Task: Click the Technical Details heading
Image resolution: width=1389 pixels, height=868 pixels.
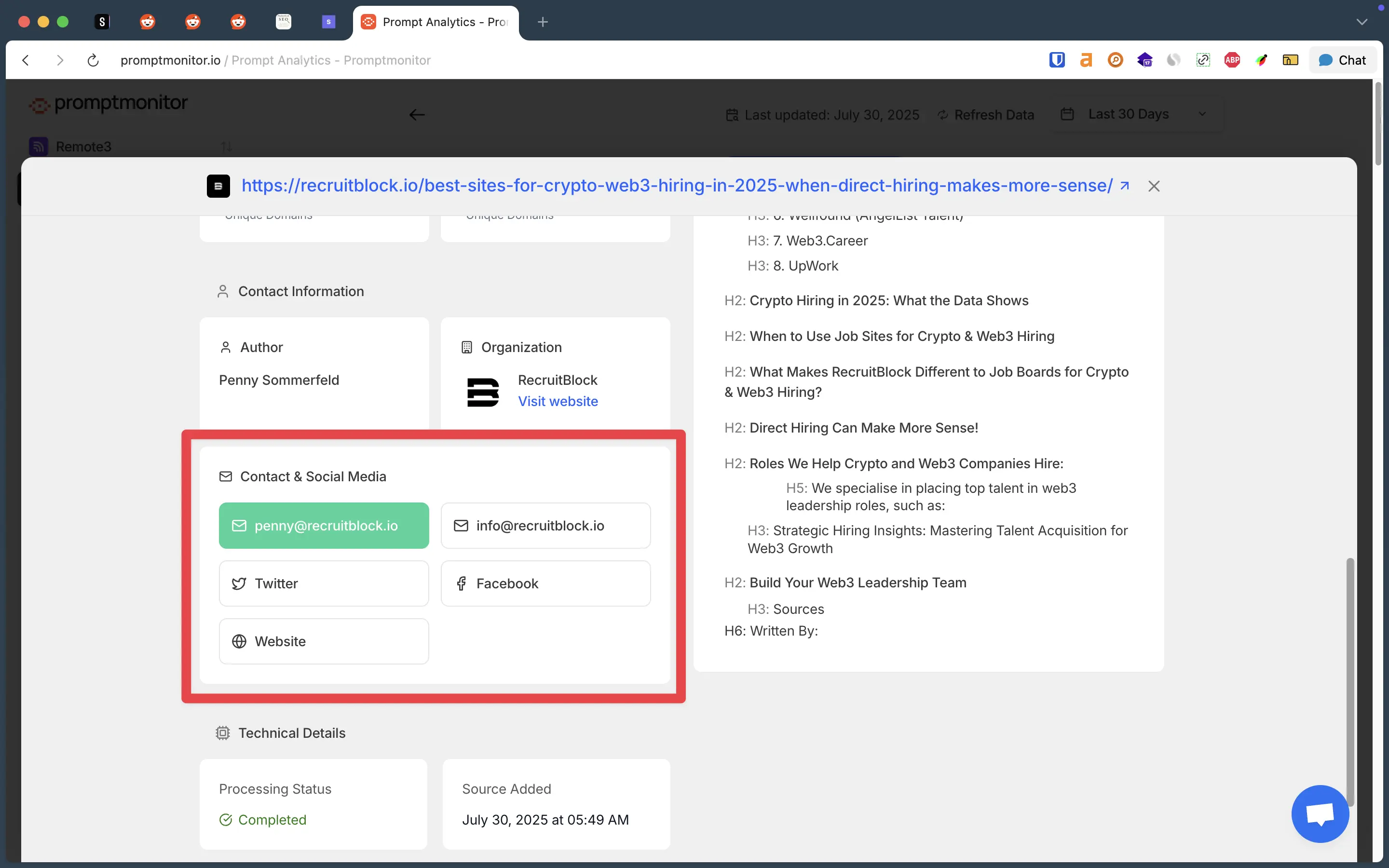Action: [x=292, y=733]
